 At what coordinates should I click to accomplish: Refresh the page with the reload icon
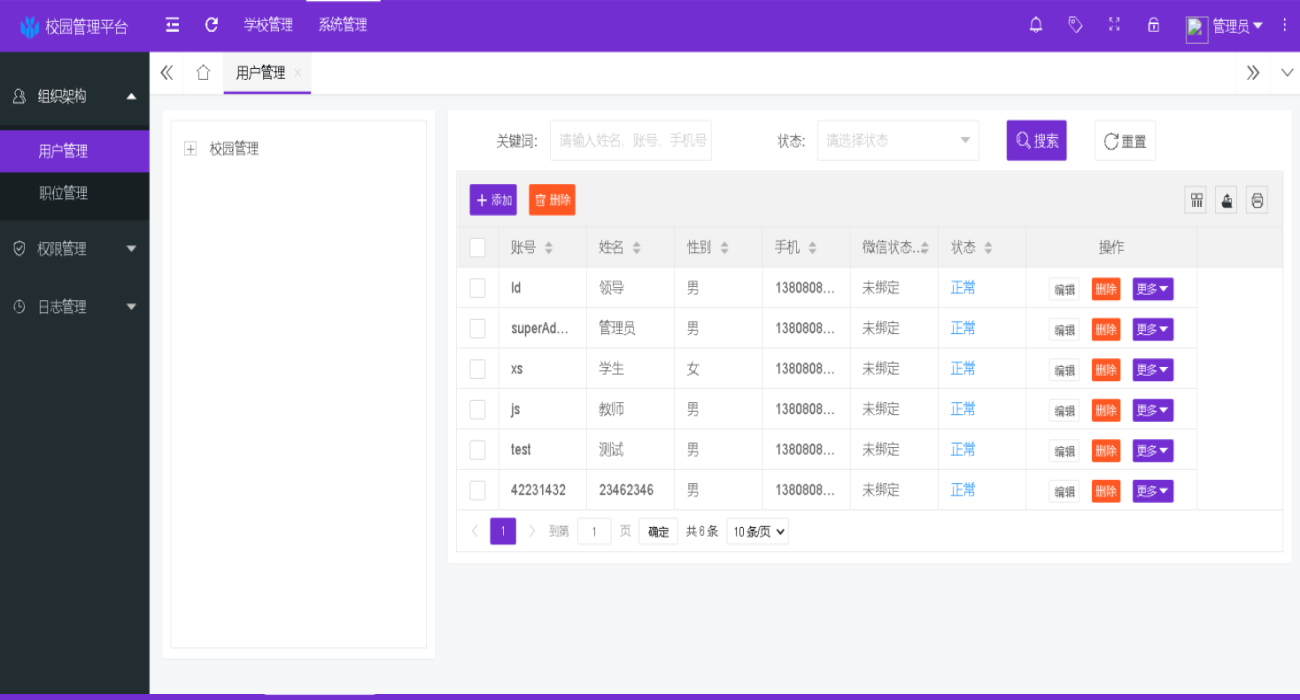(211, 25)
